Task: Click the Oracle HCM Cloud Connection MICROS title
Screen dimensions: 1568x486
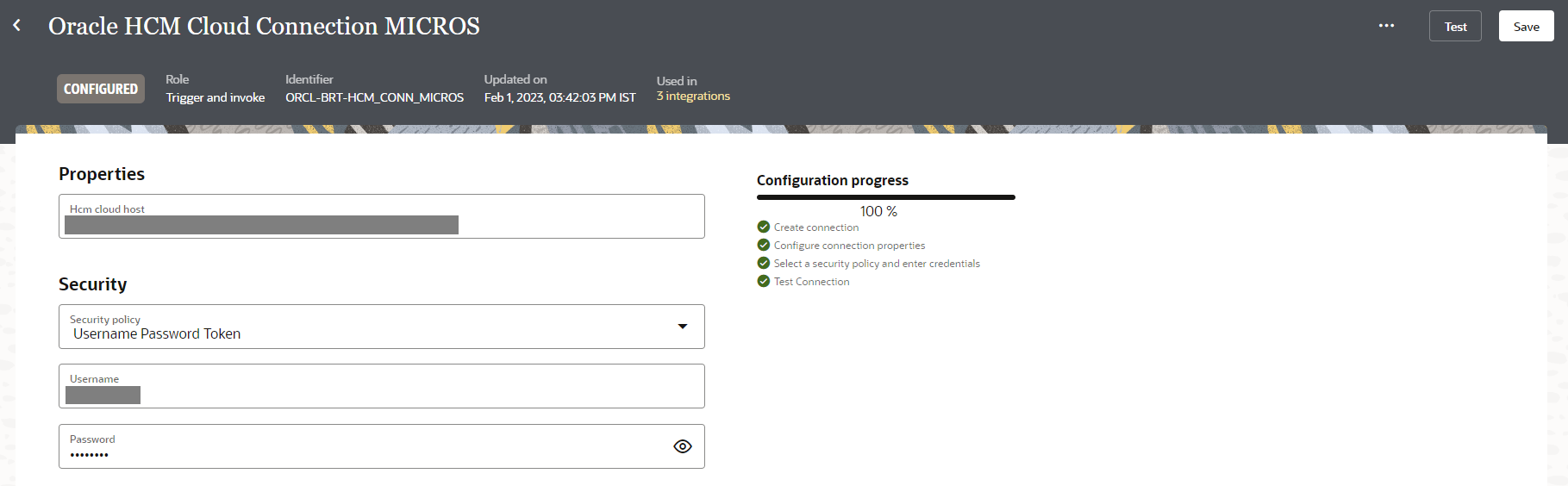Action: (x=264, y=26)
